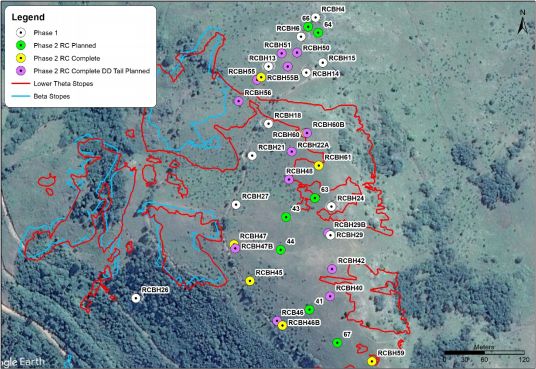Select the yellow RCBH45 borehole marker
Screen dimensions: 536x369
coord(250,281)
